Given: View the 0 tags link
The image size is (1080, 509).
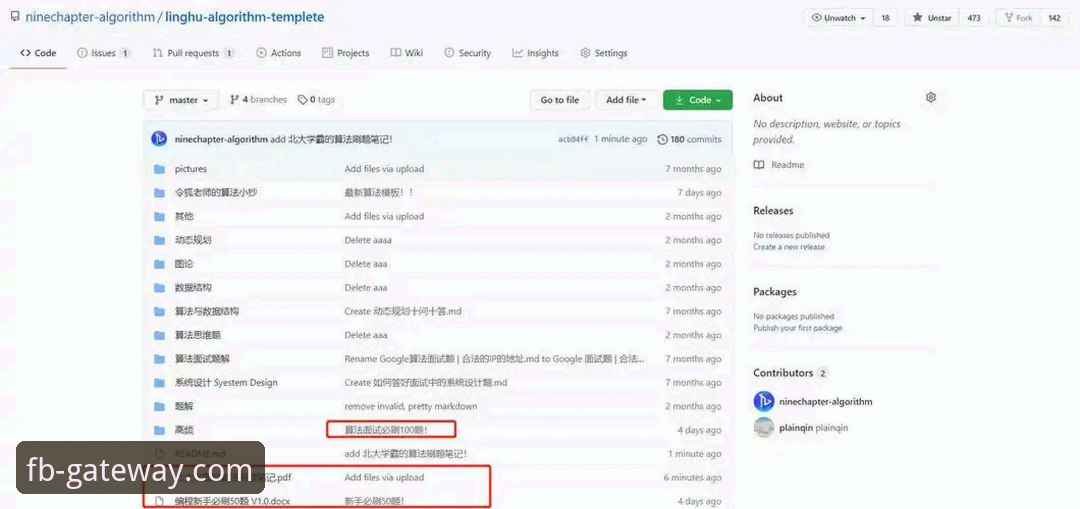Looking at the screenshot, I should [316, 100].
